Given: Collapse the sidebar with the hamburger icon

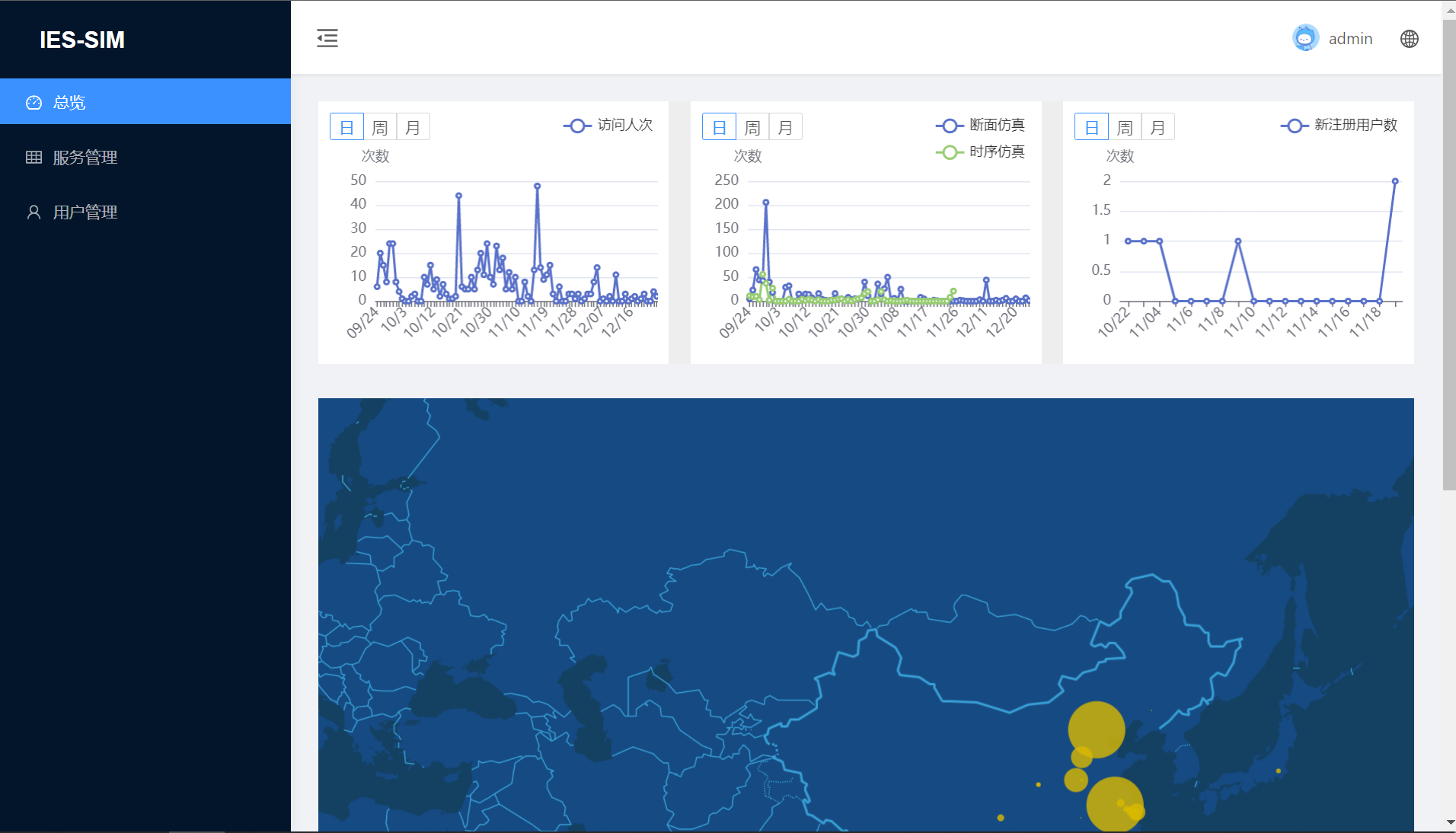Looking at the screenshot, I should click(x=327, y=38).
